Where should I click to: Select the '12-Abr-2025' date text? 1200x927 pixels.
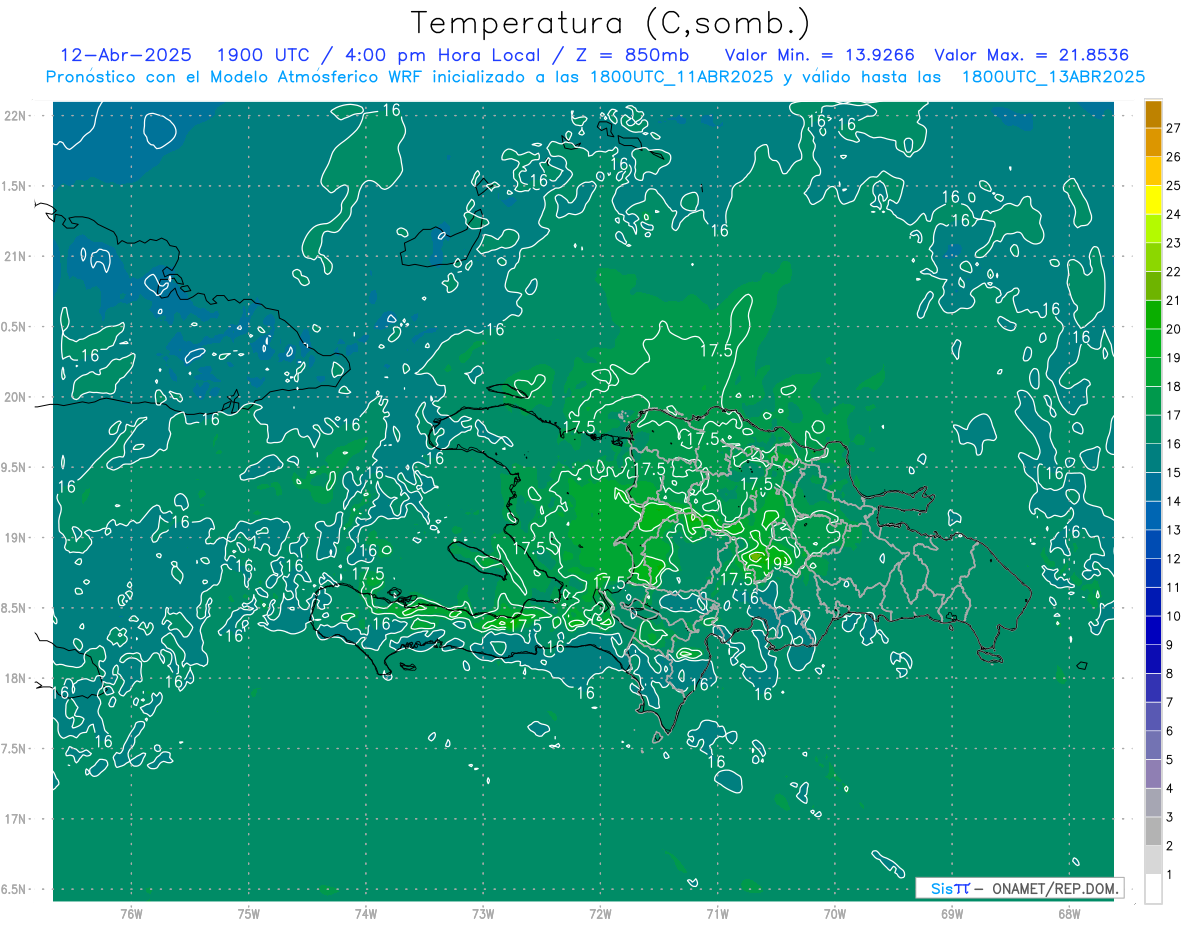[x=127, y=55]
